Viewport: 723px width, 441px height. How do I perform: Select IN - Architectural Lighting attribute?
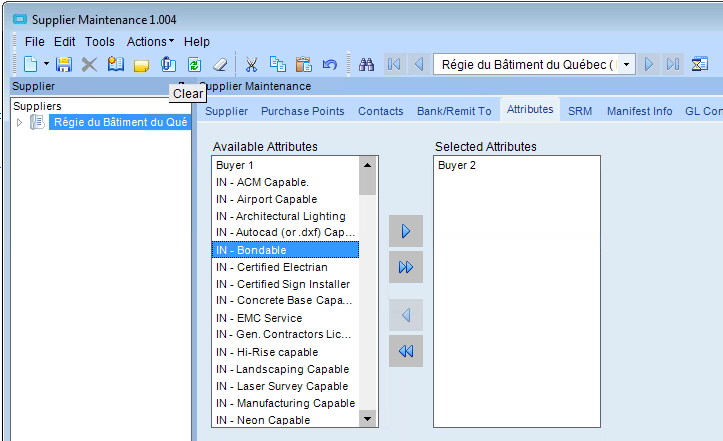tap(285, 216)
